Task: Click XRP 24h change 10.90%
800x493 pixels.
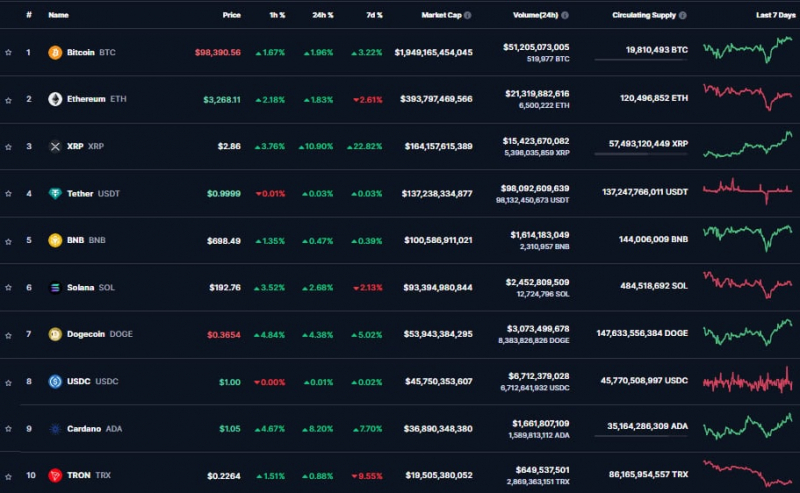Action: click(x=316, y=146)
